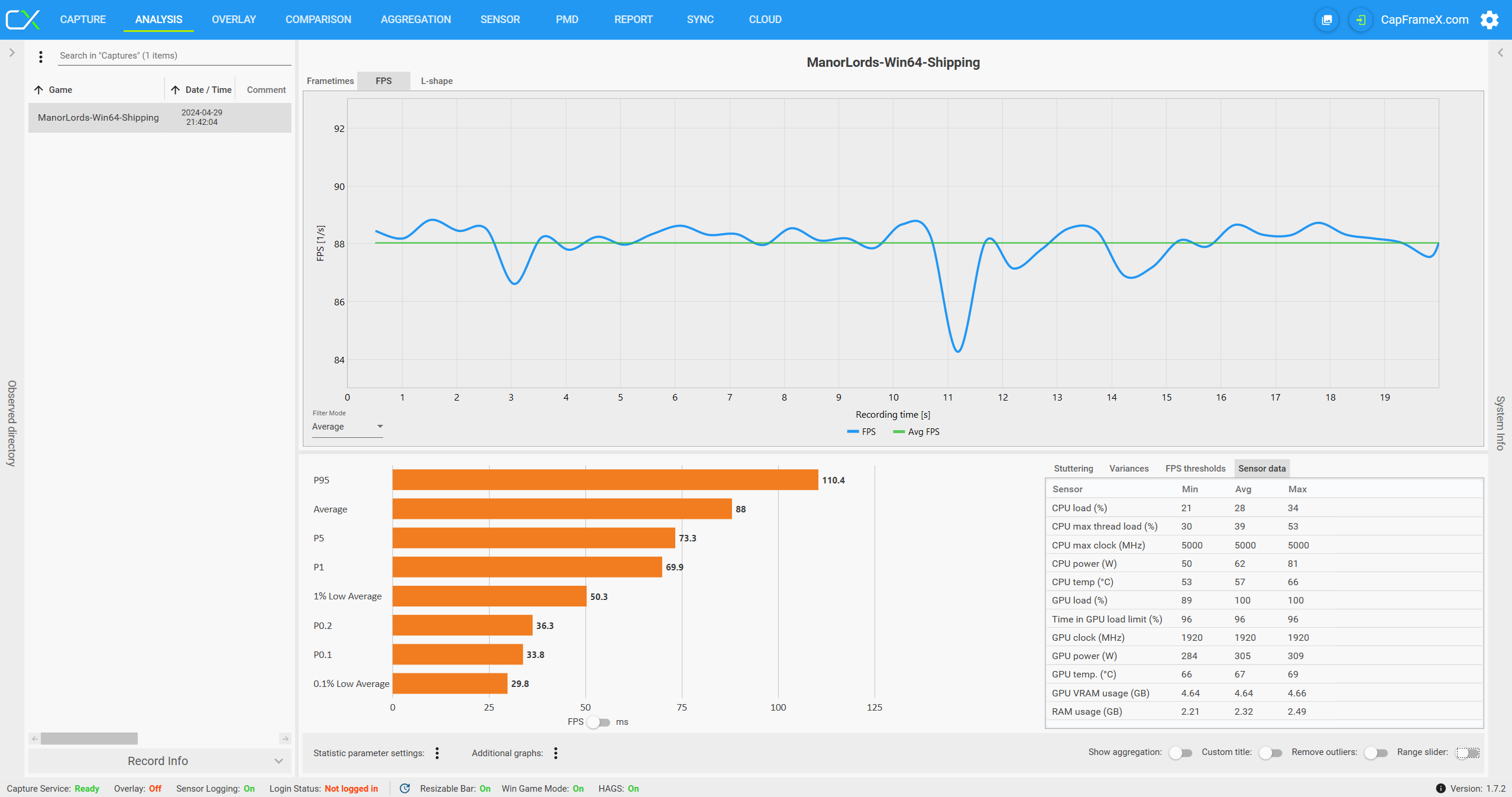
Task: Click the Search in Captures field
Action: point(174,56)
